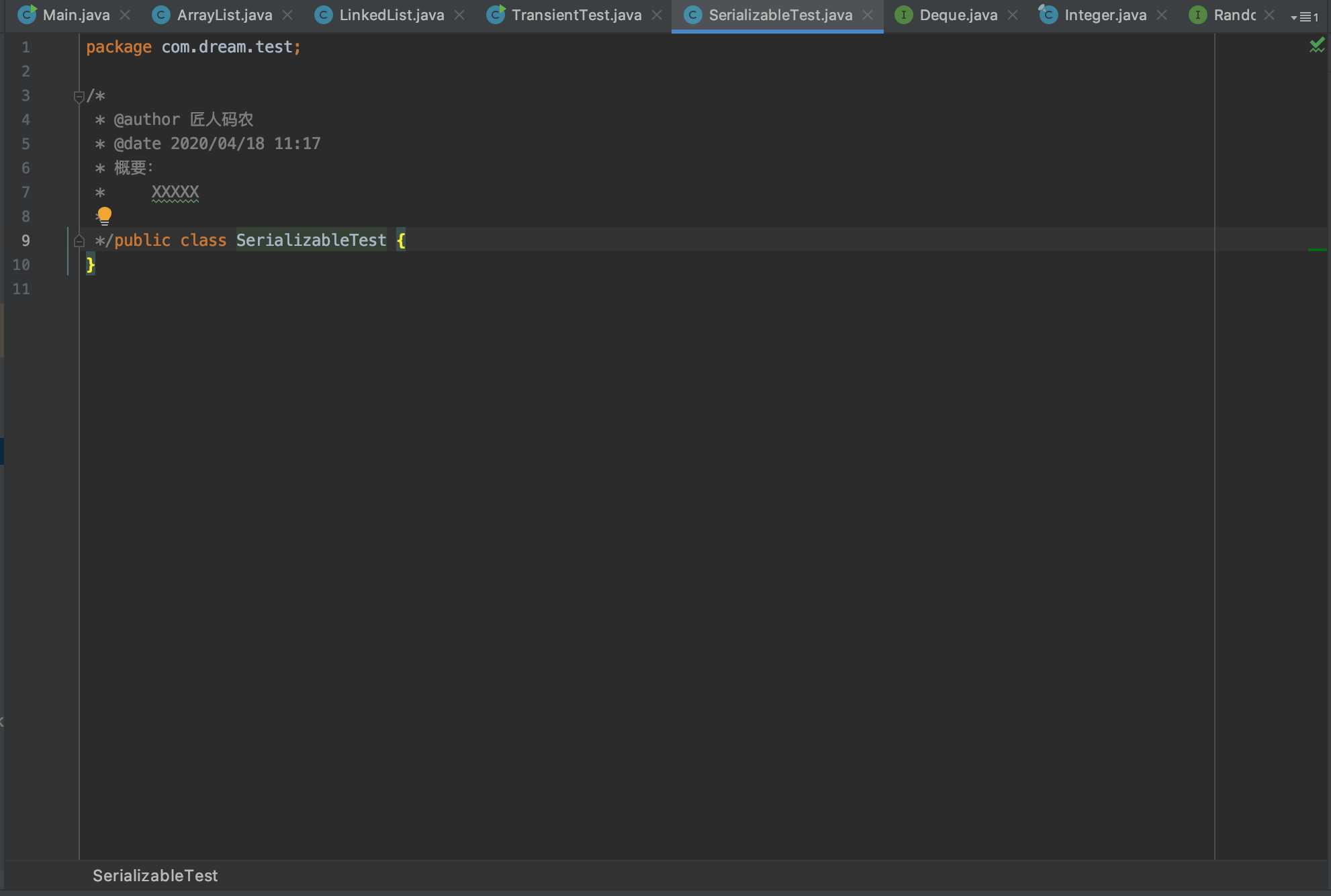This screenshot has height=896, width=1331.
Task: Click the underlined XXXXX typo text
Action: (175, 193)
